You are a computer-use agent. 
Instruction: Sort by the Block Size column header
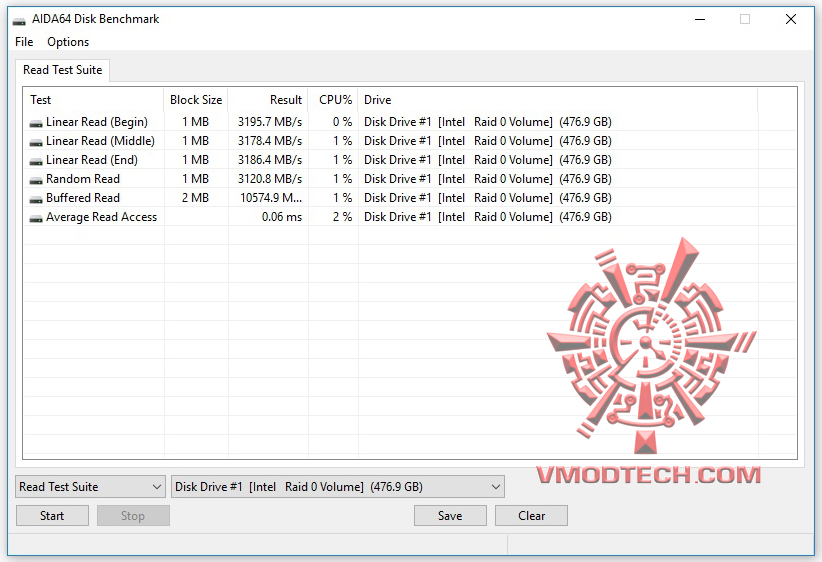coord(196,100)
